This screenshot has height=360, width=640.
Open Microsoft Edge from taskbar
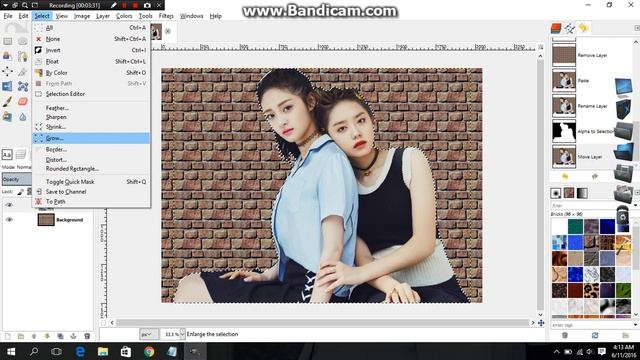[80, 351]
